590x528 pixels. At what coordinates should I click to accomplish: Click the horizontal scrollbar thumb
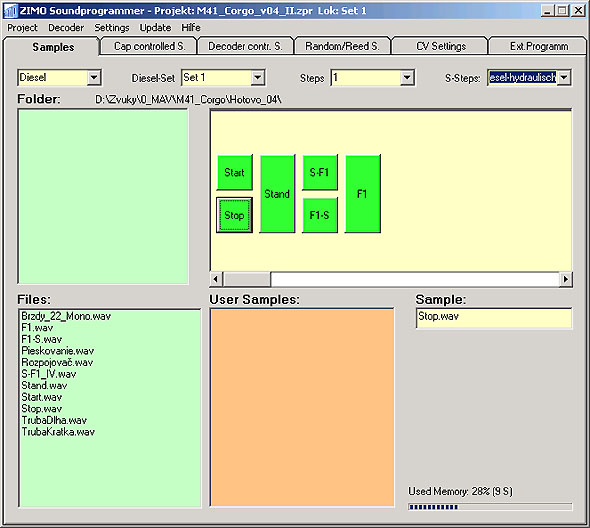[x=247, y=279]
